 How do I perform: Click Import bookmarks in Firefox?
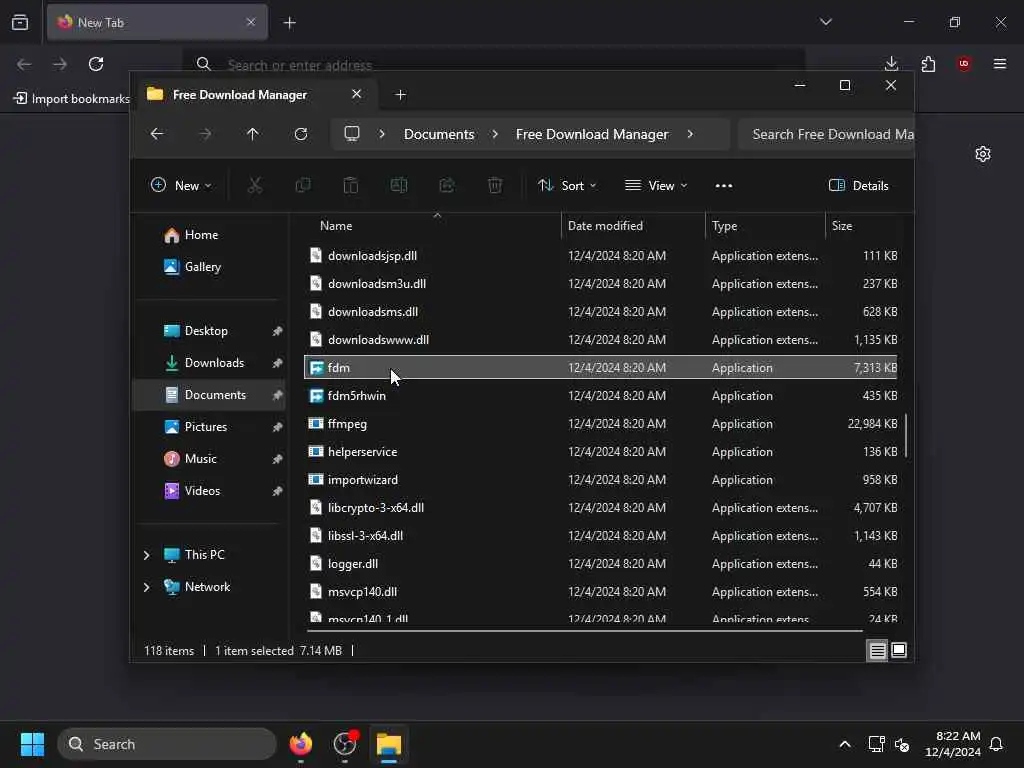(72, 99)
